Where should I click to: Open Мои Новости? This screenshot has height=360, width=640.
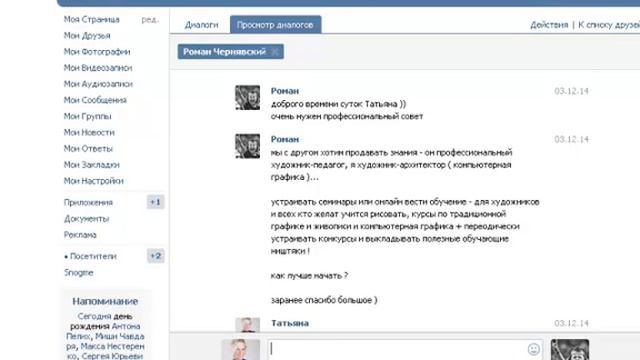89,133
